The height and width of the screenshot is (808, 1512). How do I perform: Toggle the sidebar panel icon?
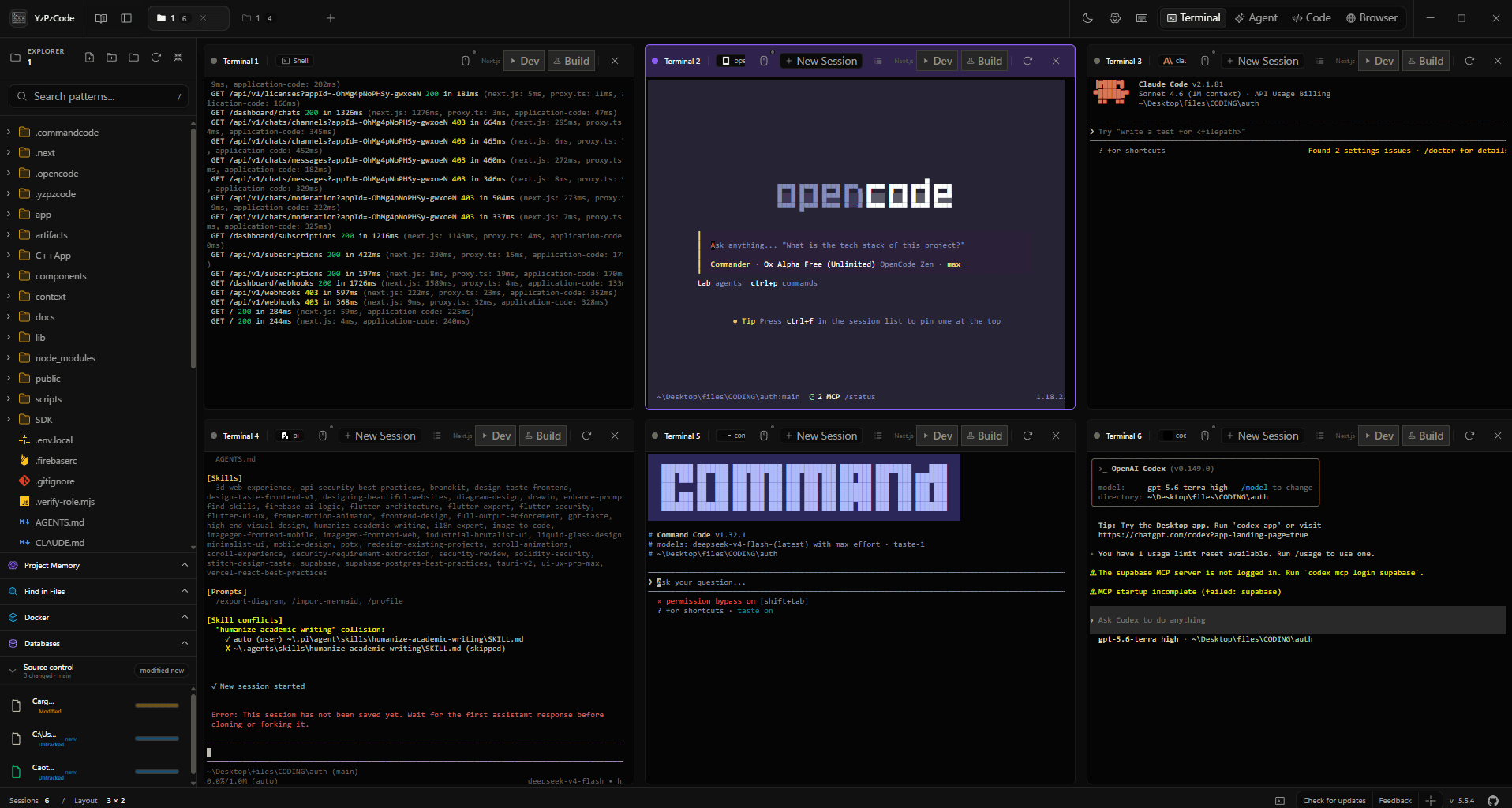point(126,18)
